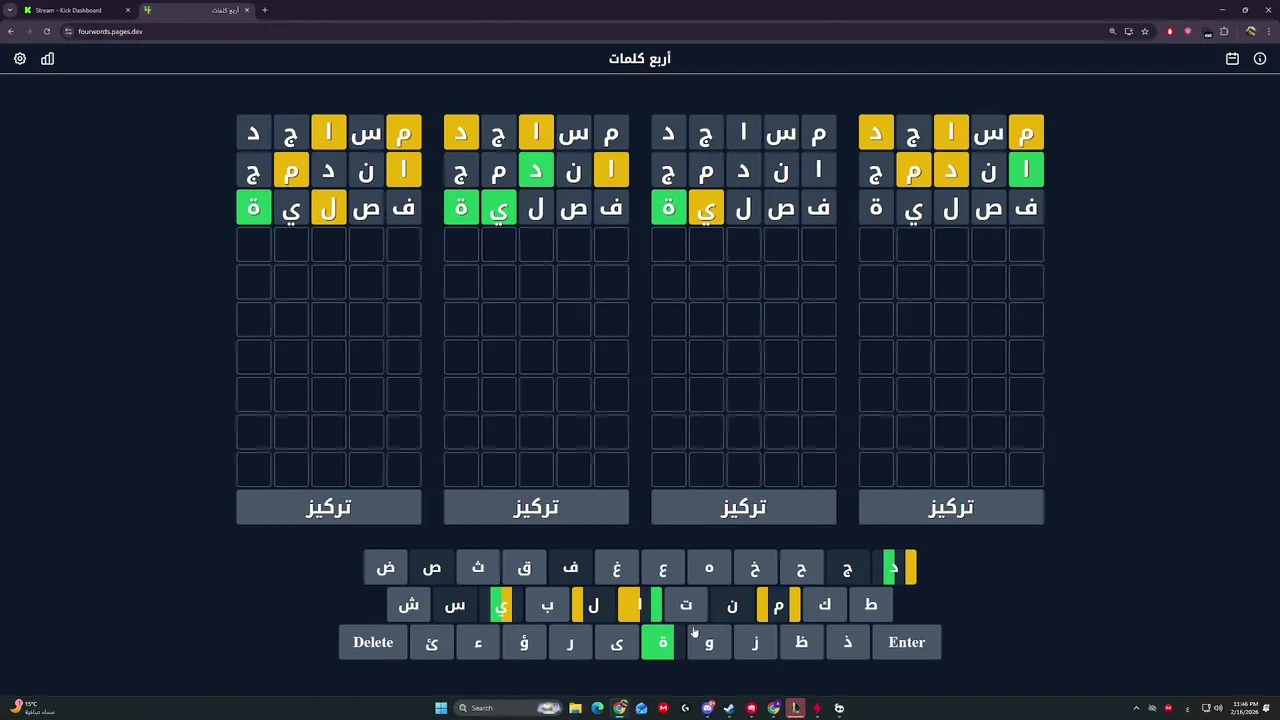The height and width of the screenshot is (720, 1280).
Task: Tap the ى key on keyboard
Action: 617,642
